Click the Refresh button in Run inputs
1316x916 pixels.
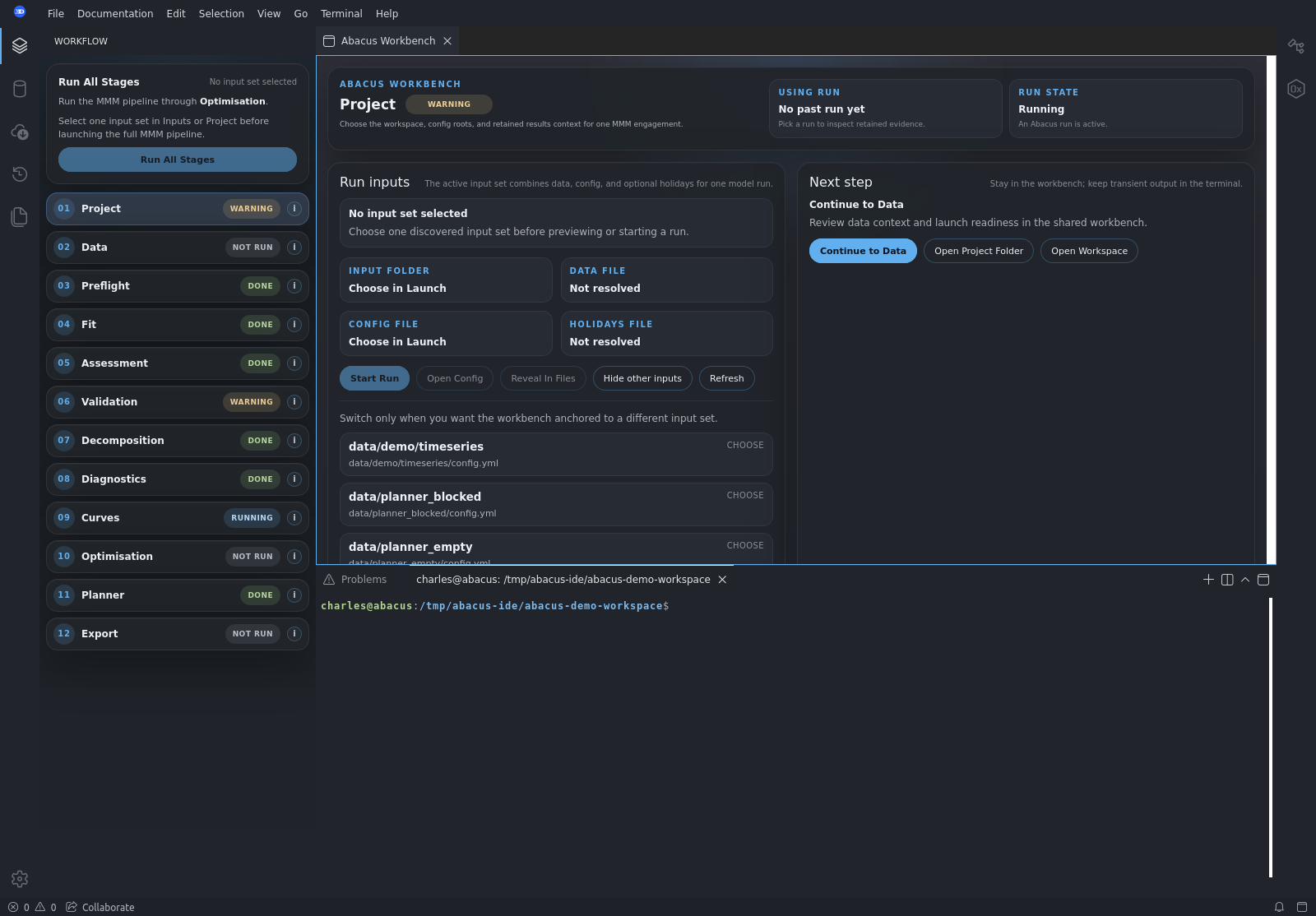tap(726, 378)
